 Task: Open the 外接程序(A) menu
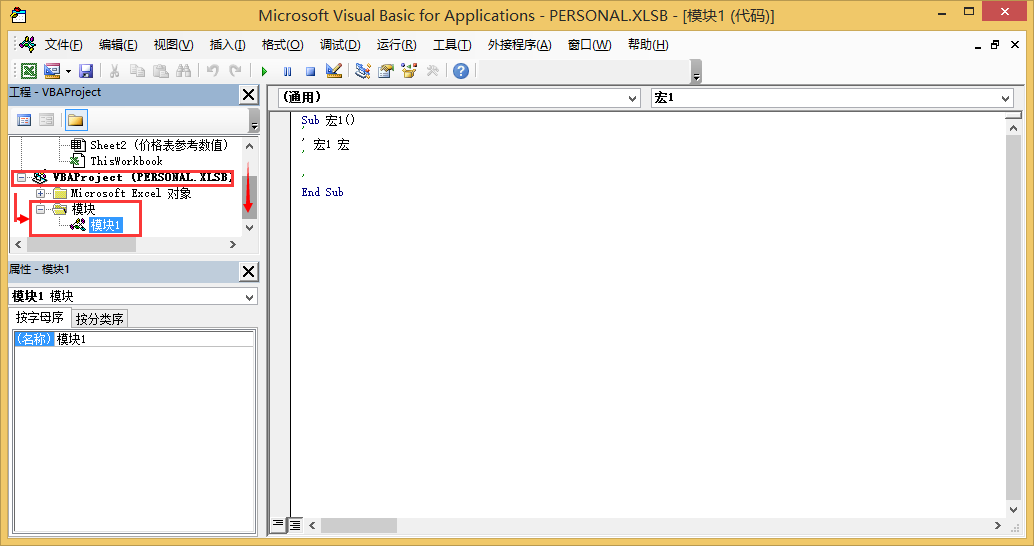[x=520, y=45]
